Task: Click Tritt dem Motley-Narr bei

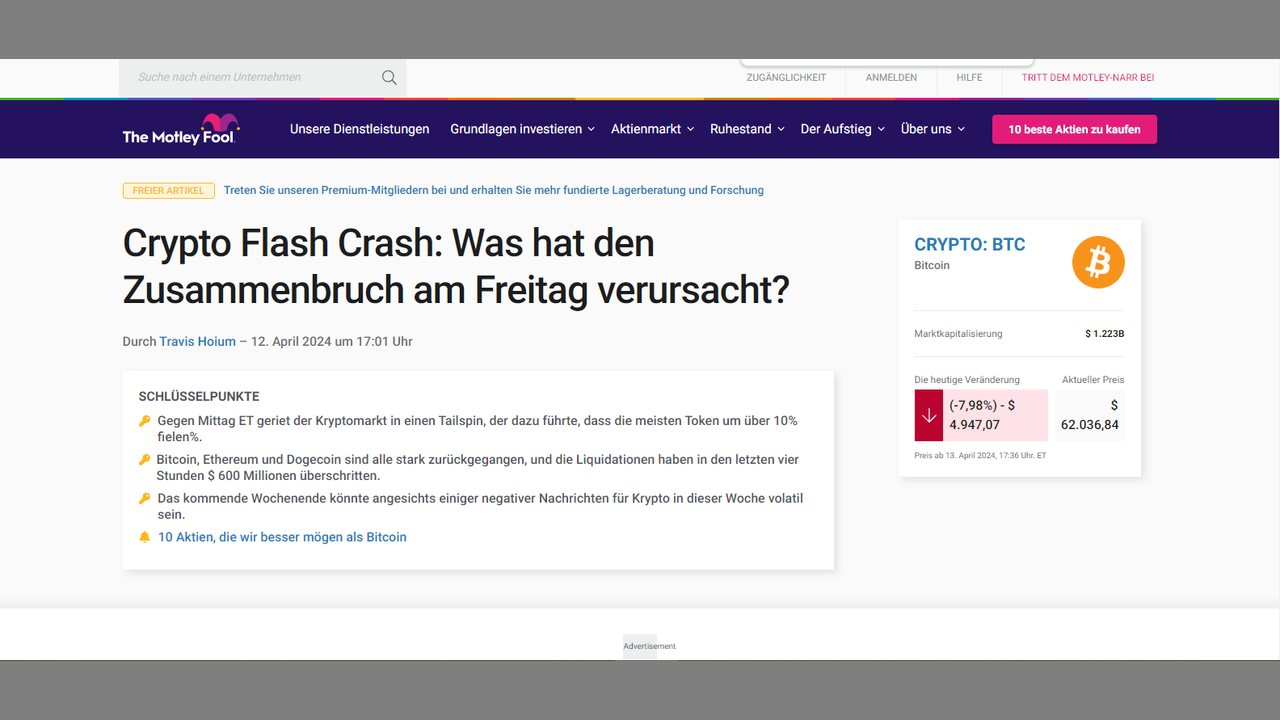Action: click(1087, 78)
